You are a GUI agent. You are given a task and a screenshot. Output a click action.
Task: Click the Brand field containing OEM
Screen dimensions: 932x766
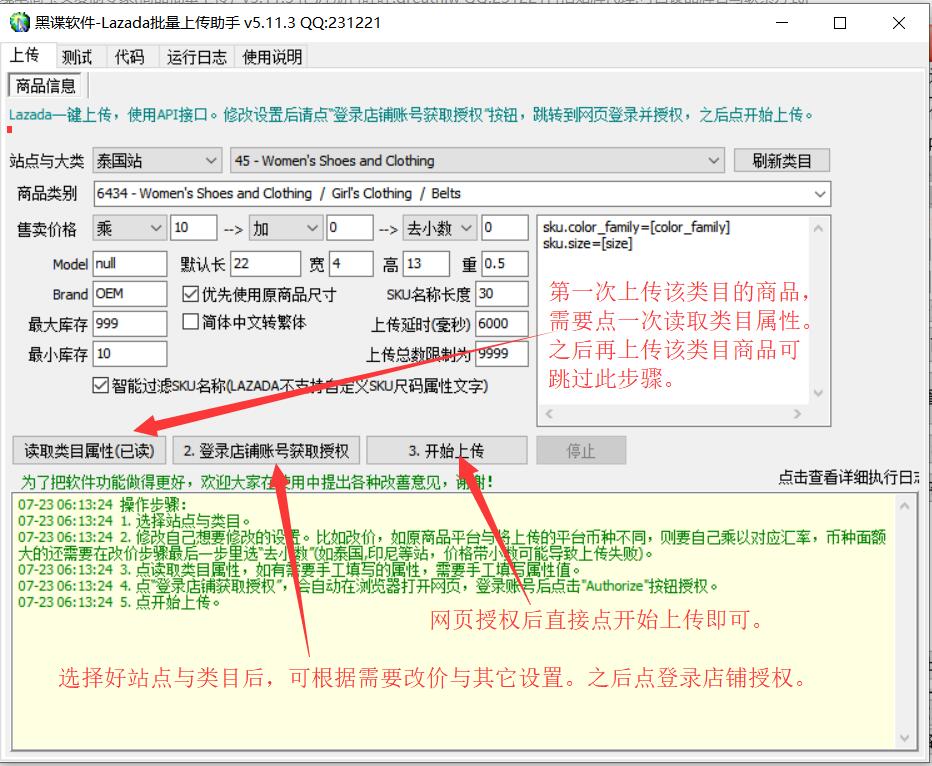pyautogui.click(x=130, y=294)
